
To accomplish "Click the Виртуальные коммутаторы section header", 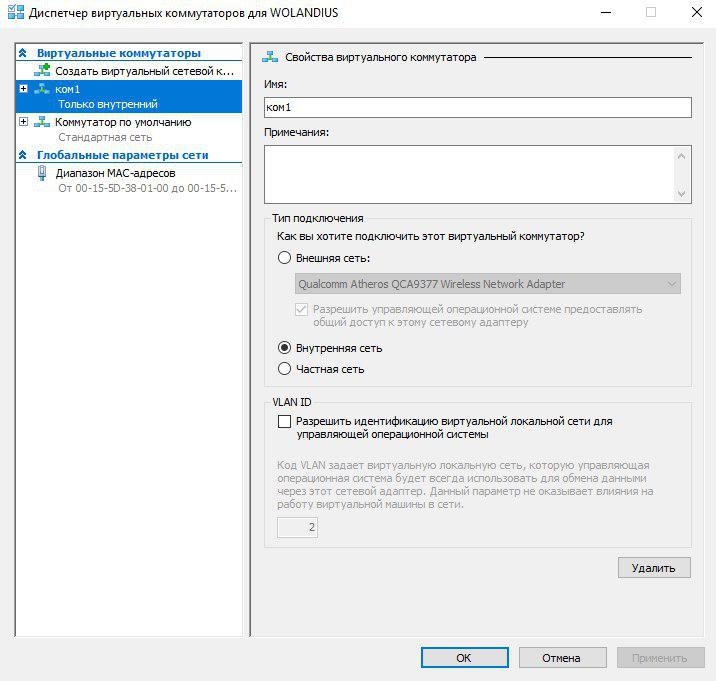I will [119, 53].
